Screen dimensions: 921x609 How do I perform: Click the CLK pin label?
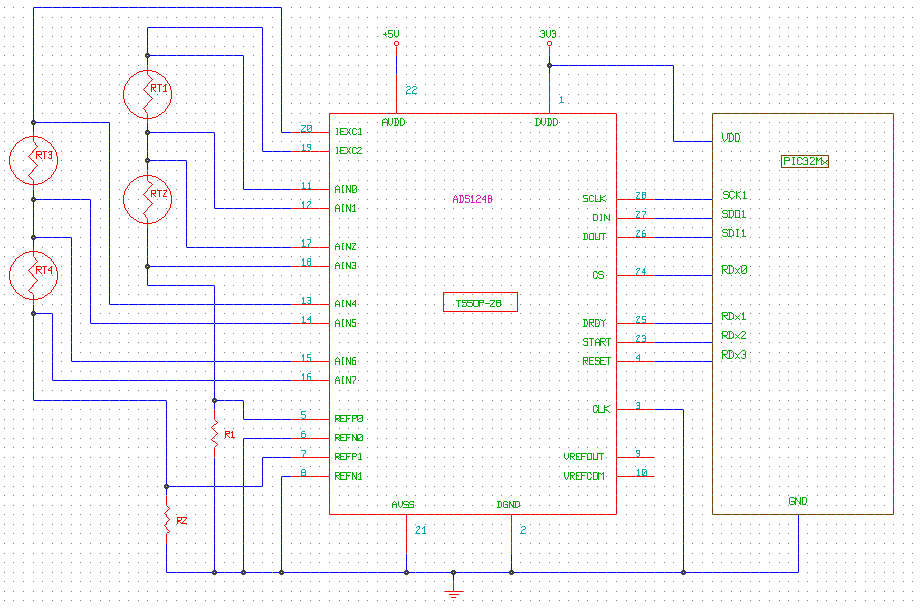click(601, 409)
